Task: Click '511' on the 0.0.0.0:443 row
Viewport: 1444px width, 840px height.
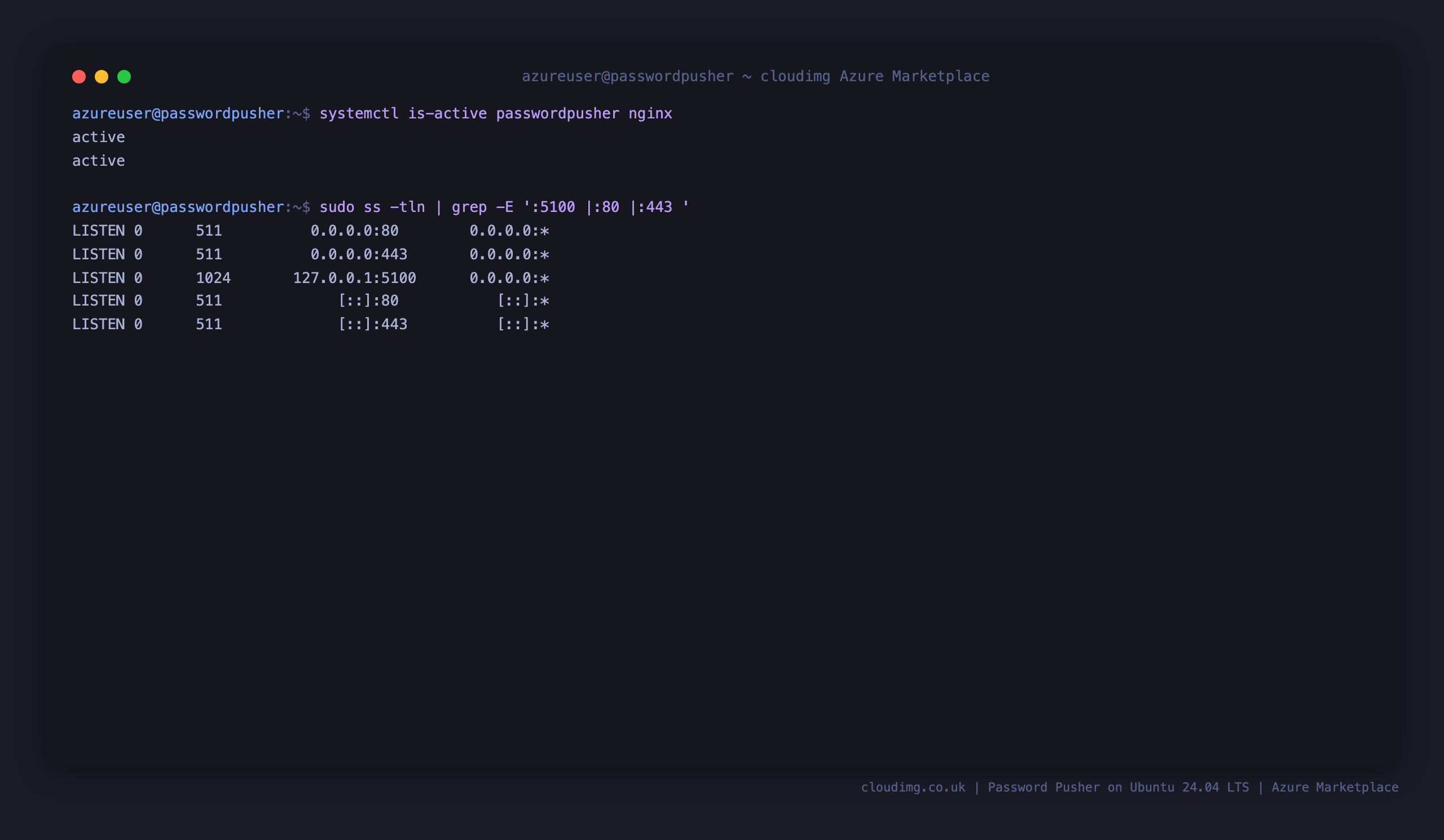Action: pyautogui.click(x=209, y=254)
